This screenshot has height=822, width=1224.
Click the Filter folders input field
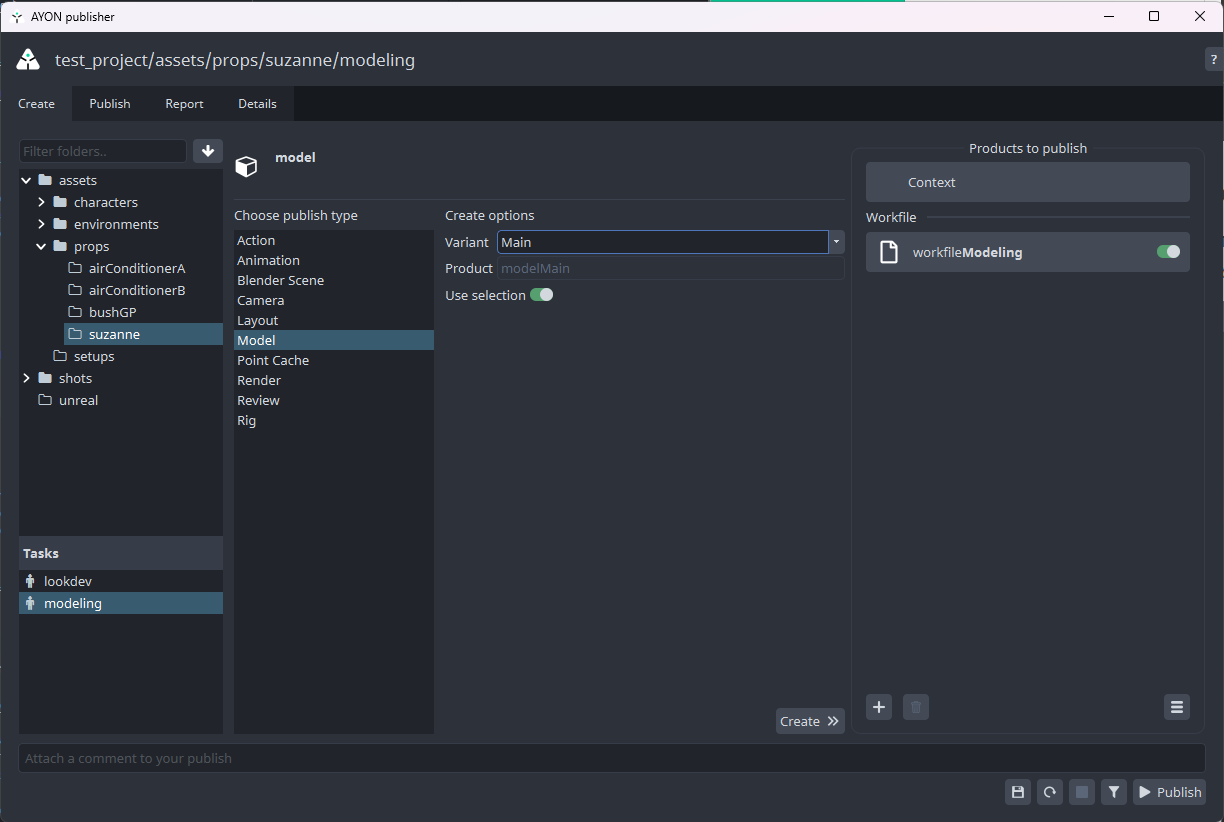coord(103,151)
